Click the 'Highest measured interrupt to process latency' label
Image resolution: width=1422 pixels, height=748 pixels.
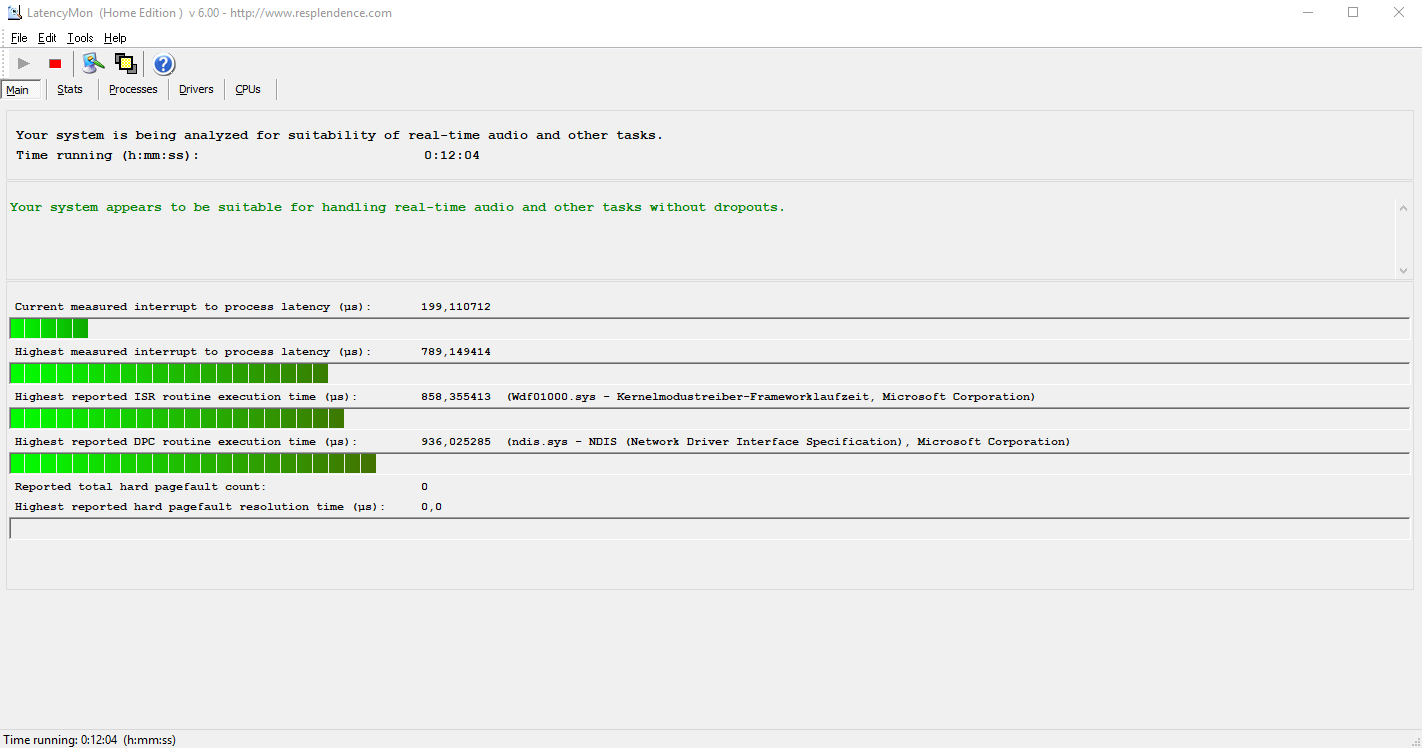(193, 352)
